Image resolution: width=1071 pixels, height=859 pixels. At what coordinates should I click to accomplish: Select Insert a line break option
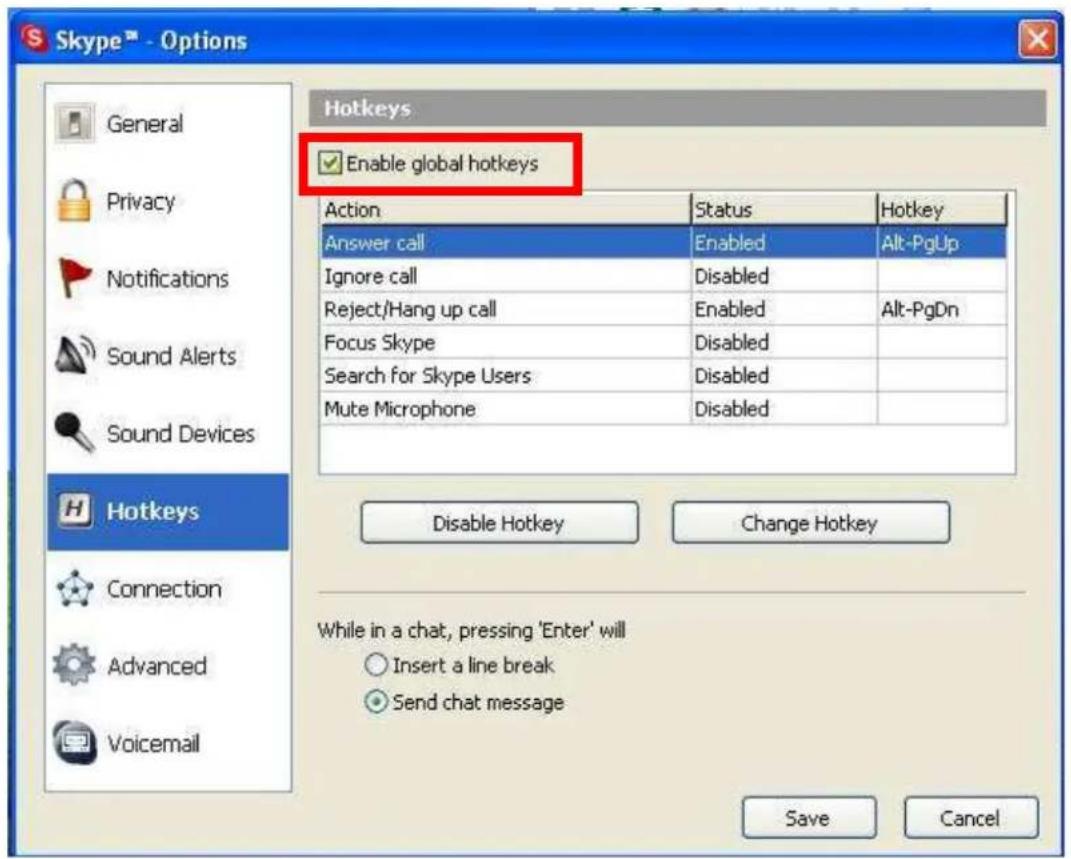(376, 665)
